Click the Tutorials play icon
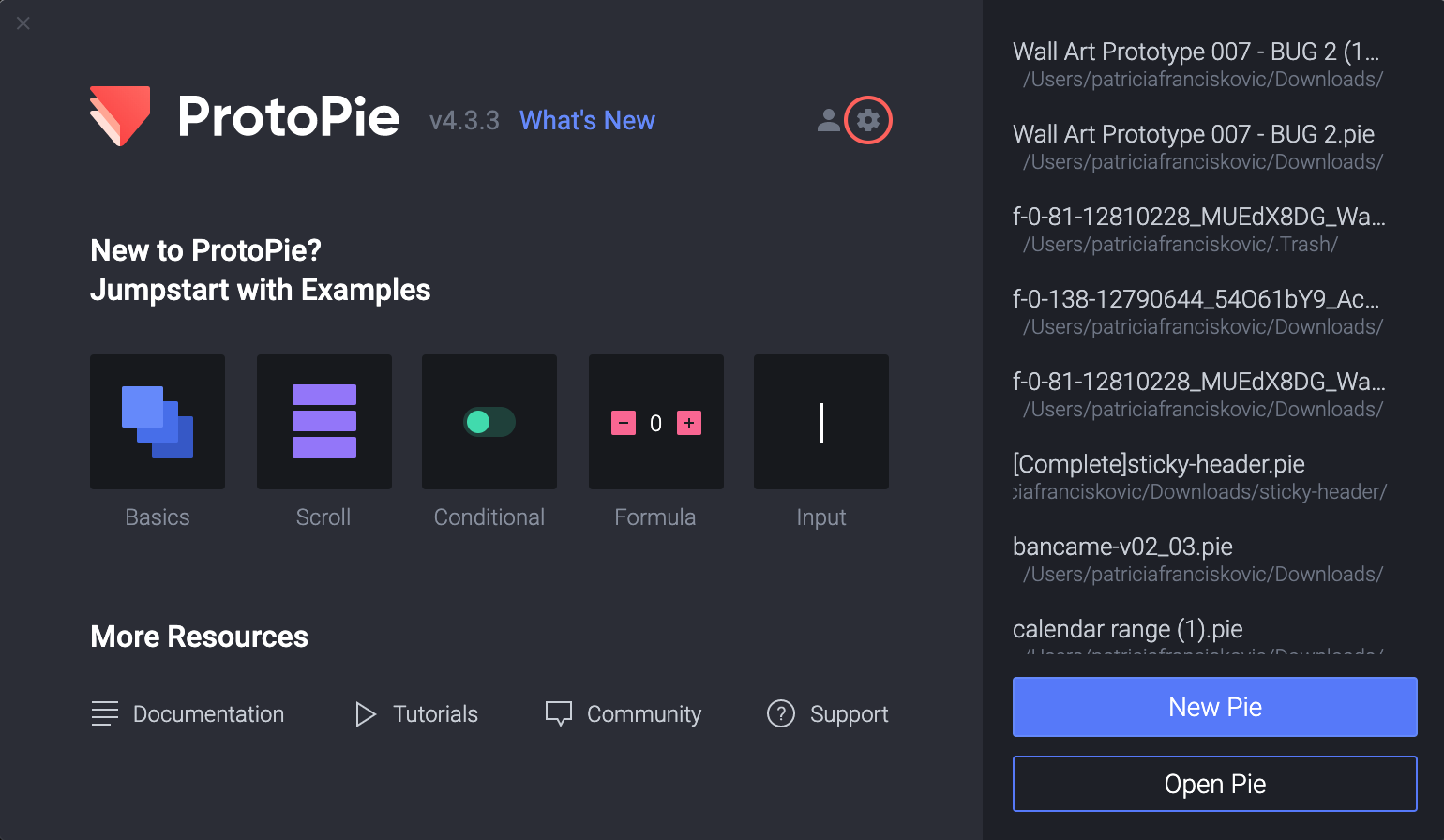Screen dimensions: 1444x840 pyautogui.click(x=365, y=713)
